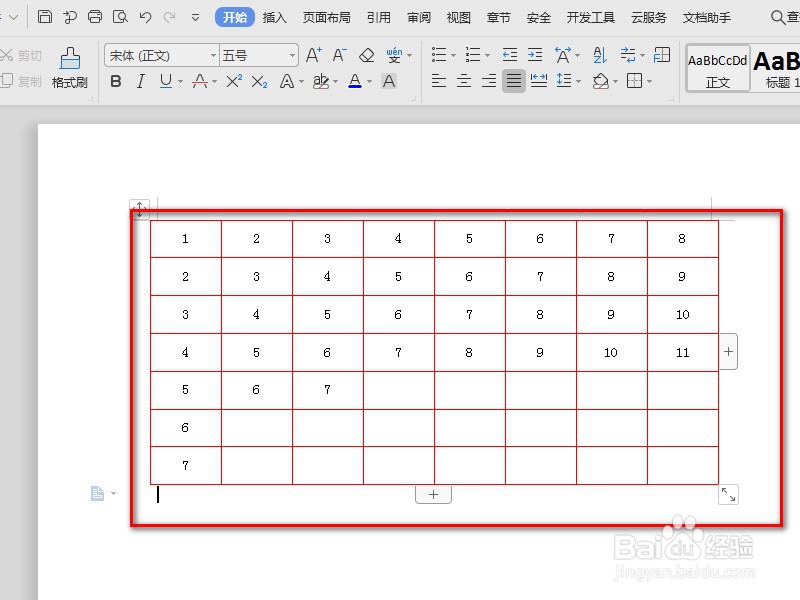The height and width of the screenshot is (600, 800).
Task: Apply text highlight color
Action: tap(320, 81)
